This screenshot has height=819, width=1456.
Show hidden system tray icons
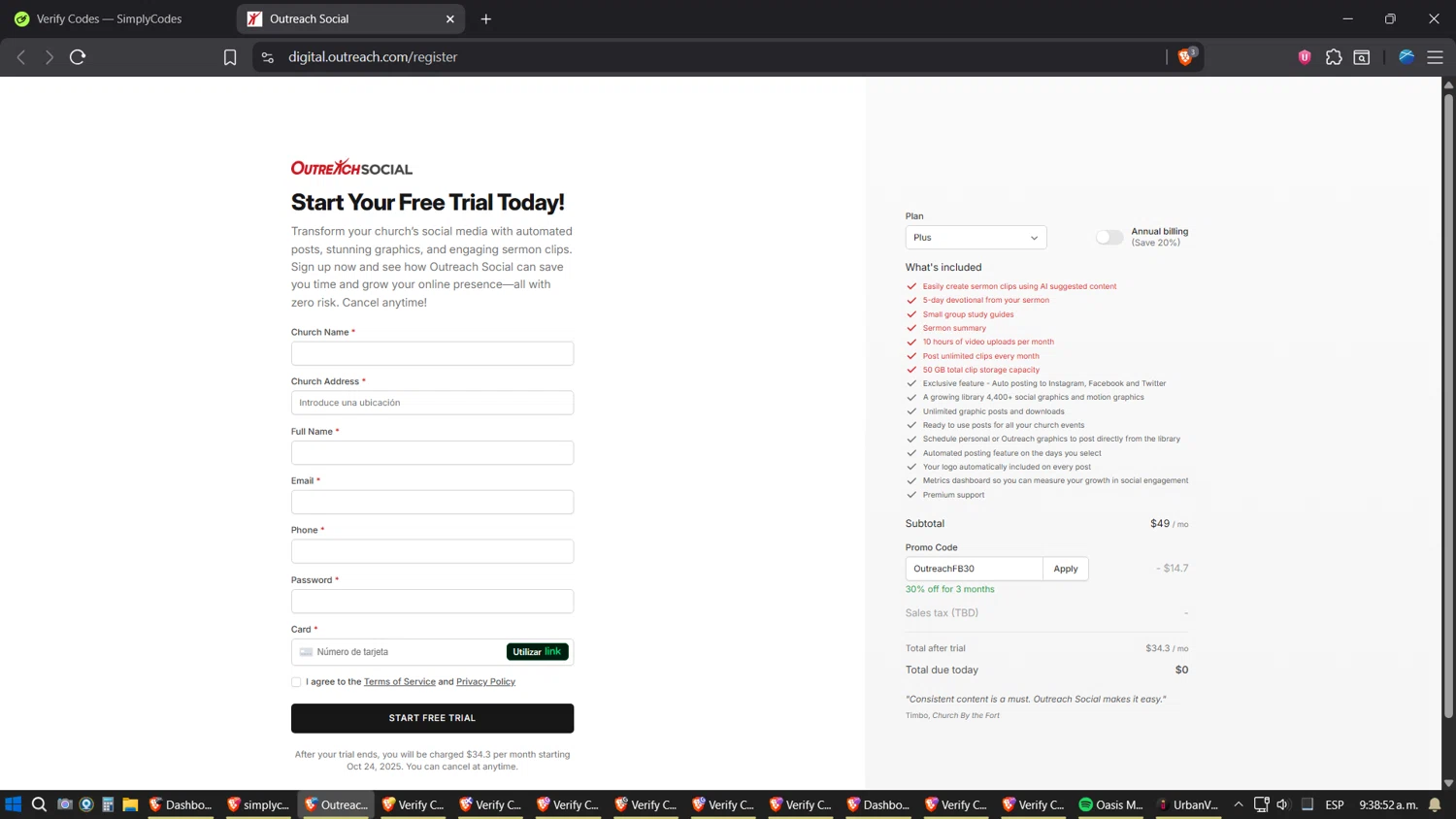(x=1239, y=804)
